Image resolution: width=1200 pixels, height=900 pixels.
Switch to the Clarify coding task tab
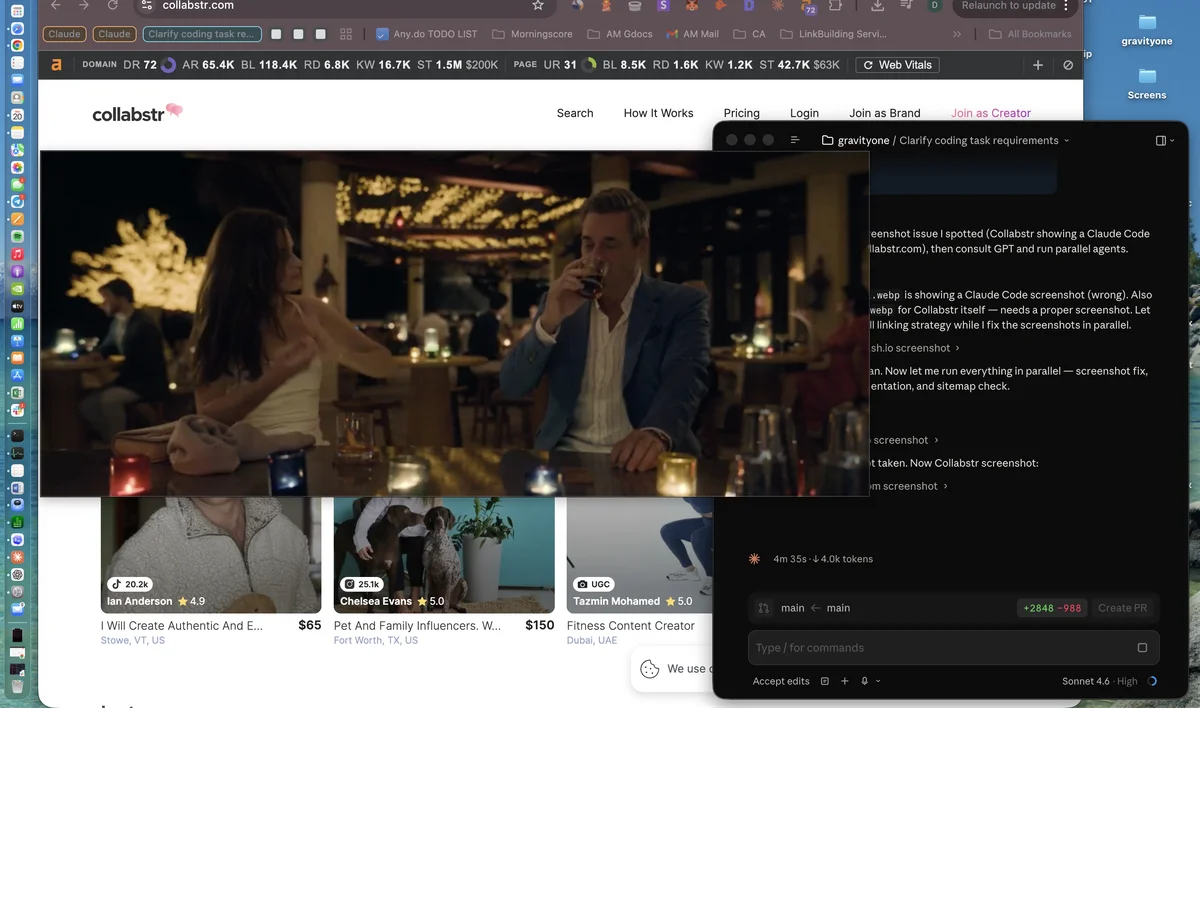coord(203,34)
